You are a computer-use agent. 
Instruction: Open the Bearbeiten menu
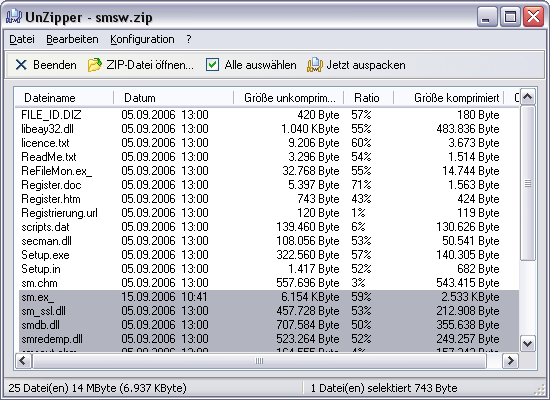(x=72, y=39)
